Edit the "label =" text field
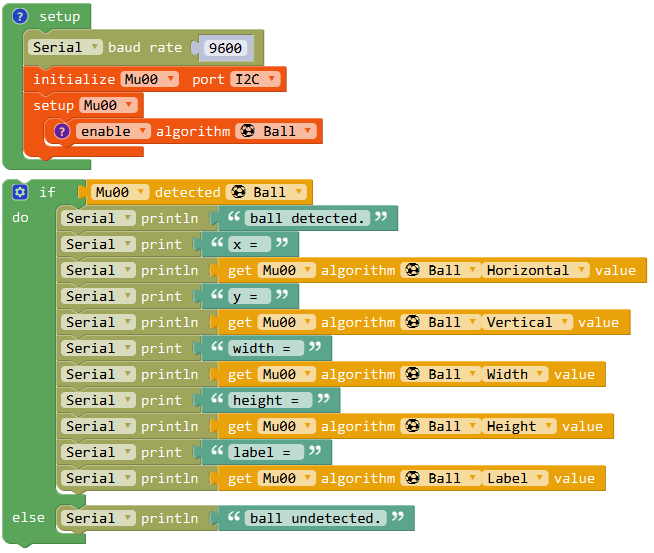 click(x=266, y=452)
